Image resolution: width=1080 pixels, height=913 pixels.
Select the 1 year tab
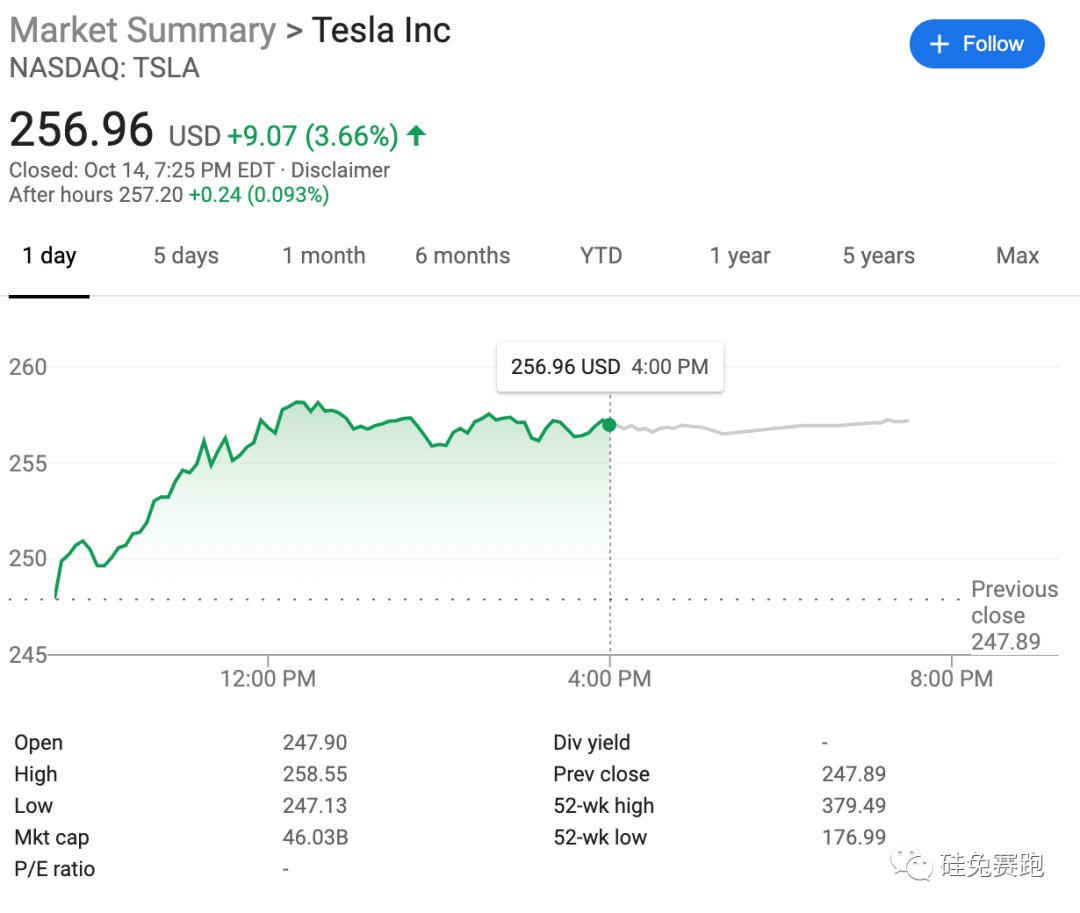pyautogui.click(x=740, y=256)
